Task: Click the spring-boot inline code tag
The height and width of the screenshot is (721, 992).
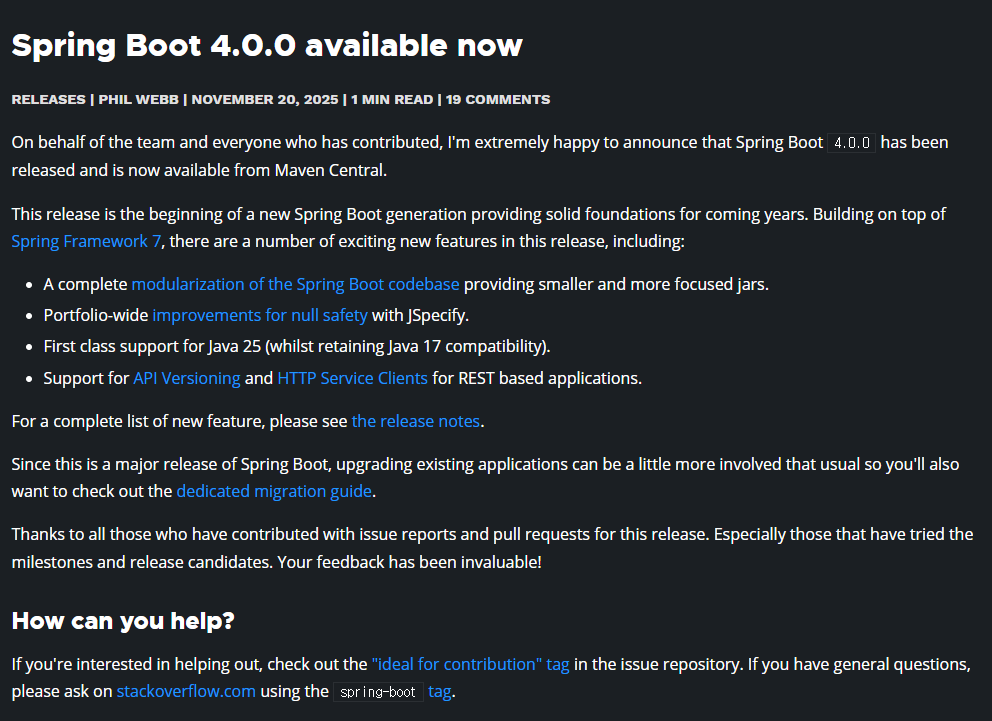Action: (x=378, y=692)
